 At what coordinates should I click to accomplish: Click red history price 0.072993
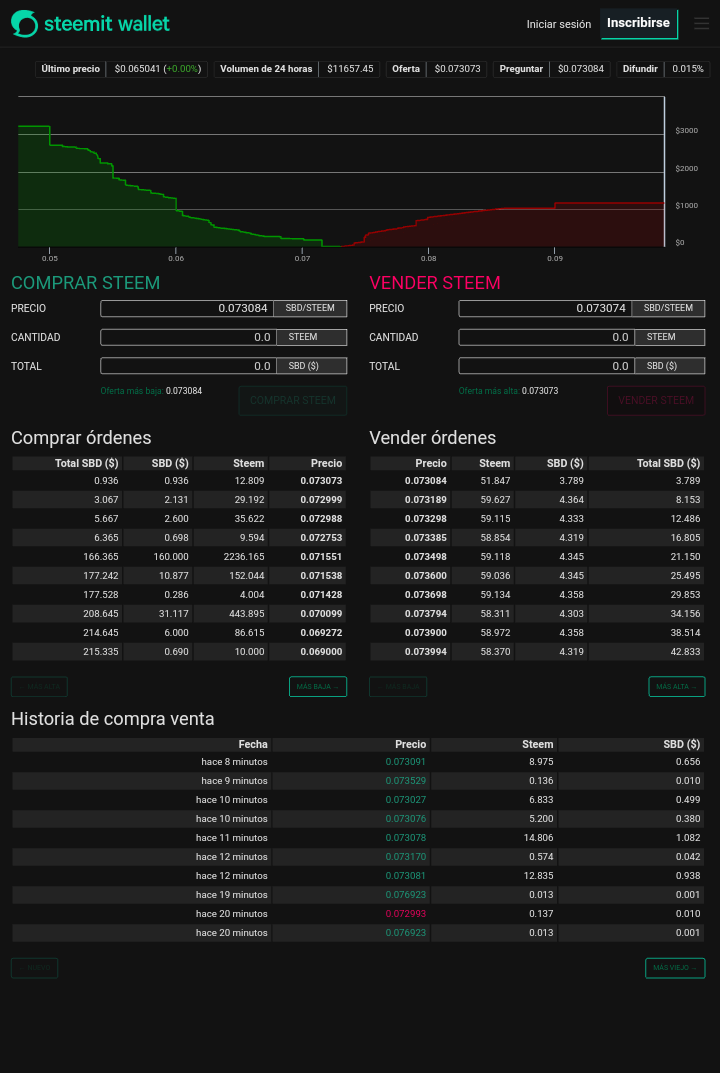pyautogui.click(x=405, y=914)
